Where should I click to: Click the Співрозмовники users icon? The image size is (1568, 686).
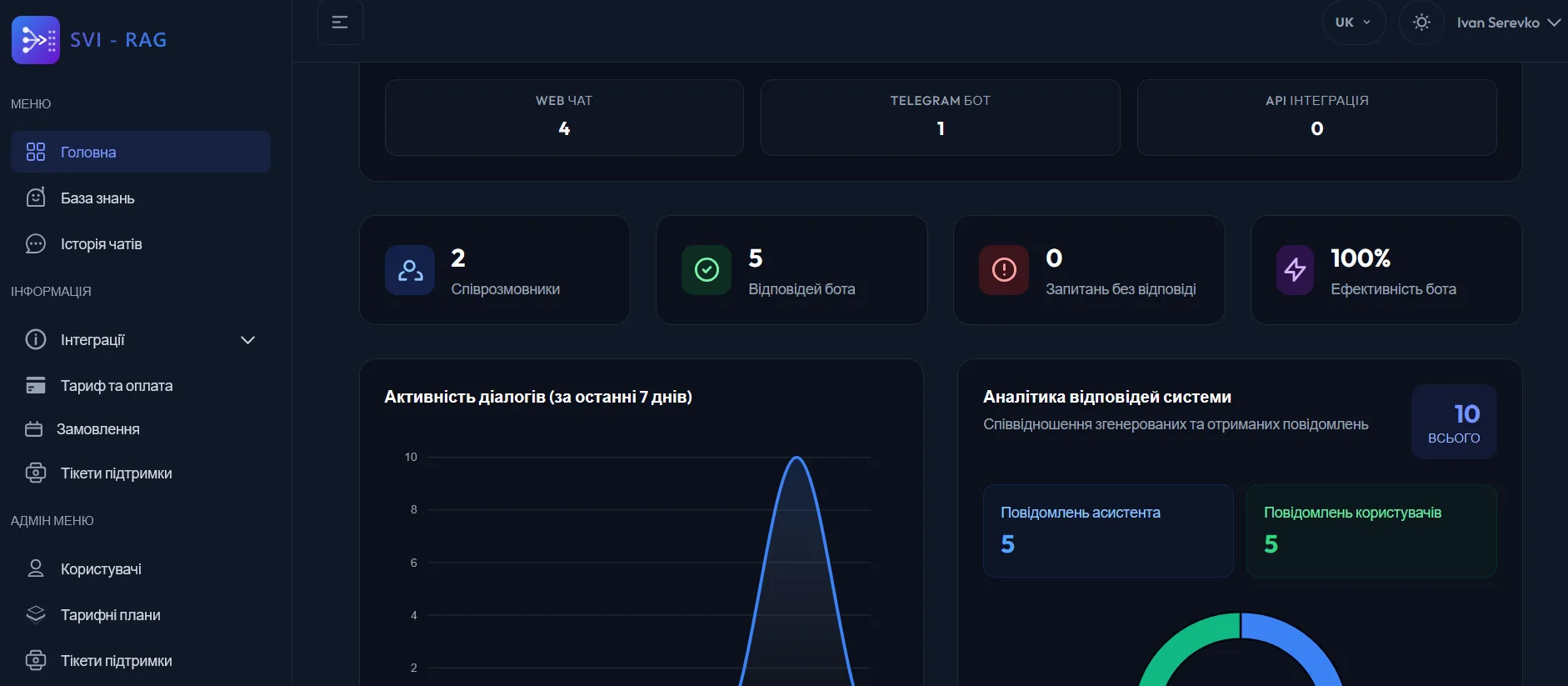click(410, 270)
